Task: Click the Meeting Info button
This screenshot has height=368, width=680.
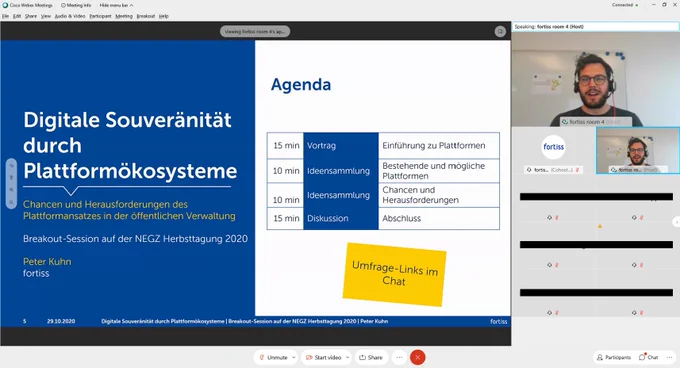Action: (76, 5)
